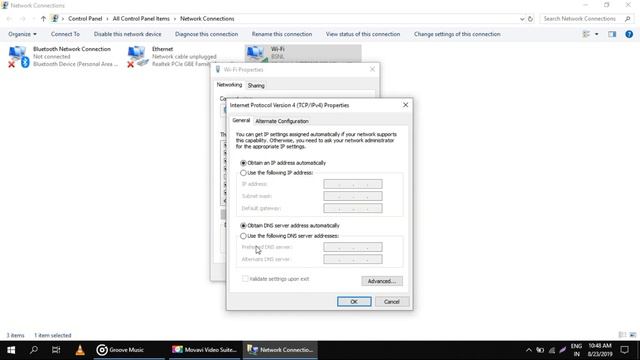Open the Action Center notifications icon
This screenshot has width=640, height=360.
tap(624, 350)
